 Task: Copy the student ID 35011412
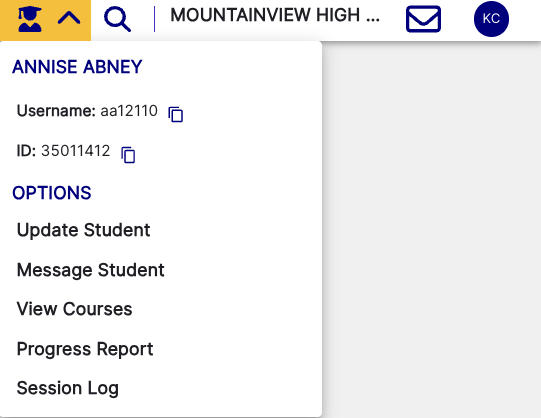128,154
